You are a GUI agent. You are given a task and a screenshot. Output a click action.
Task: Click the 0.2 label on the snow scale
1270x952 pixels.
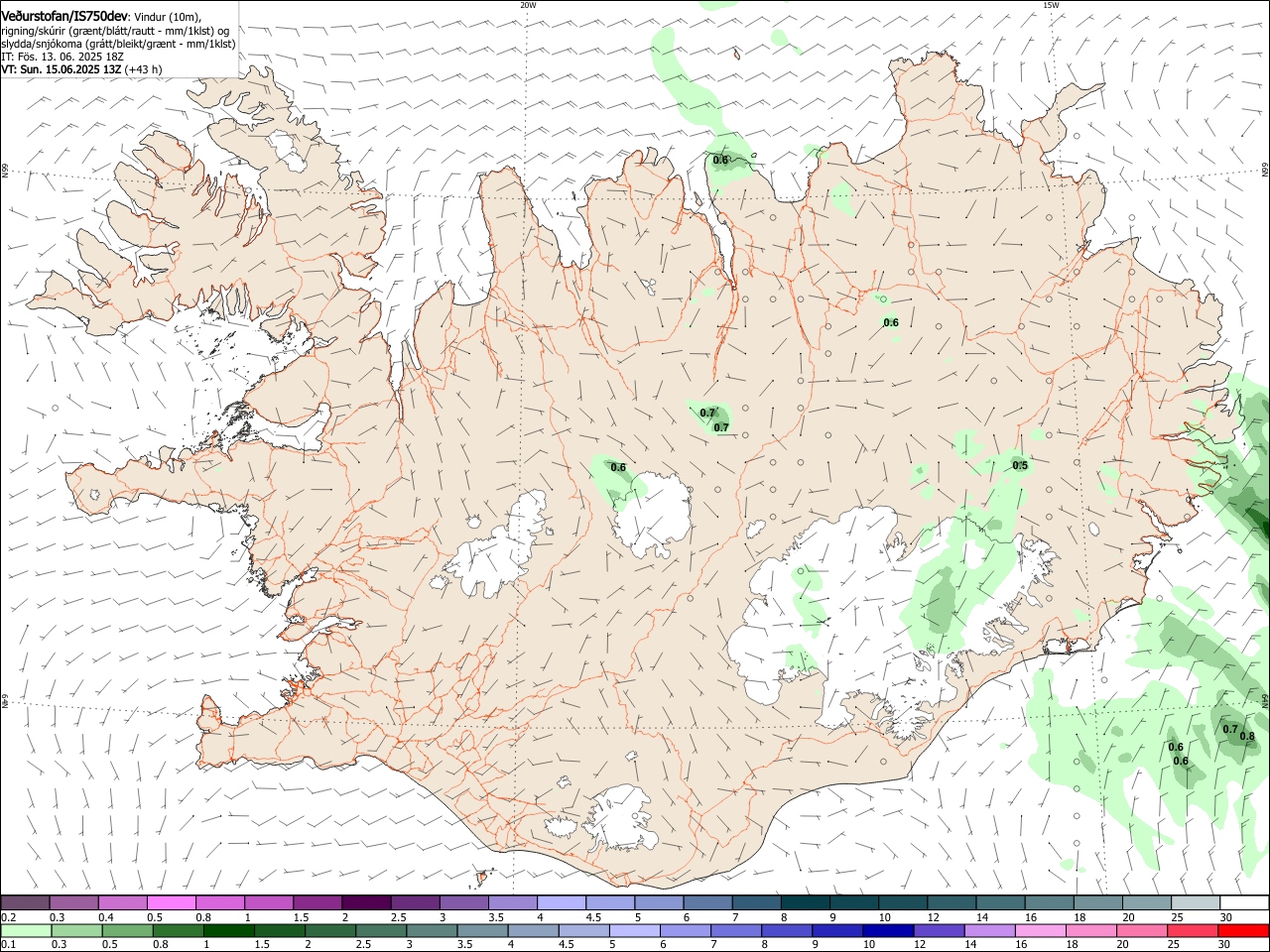coord(9,917)
